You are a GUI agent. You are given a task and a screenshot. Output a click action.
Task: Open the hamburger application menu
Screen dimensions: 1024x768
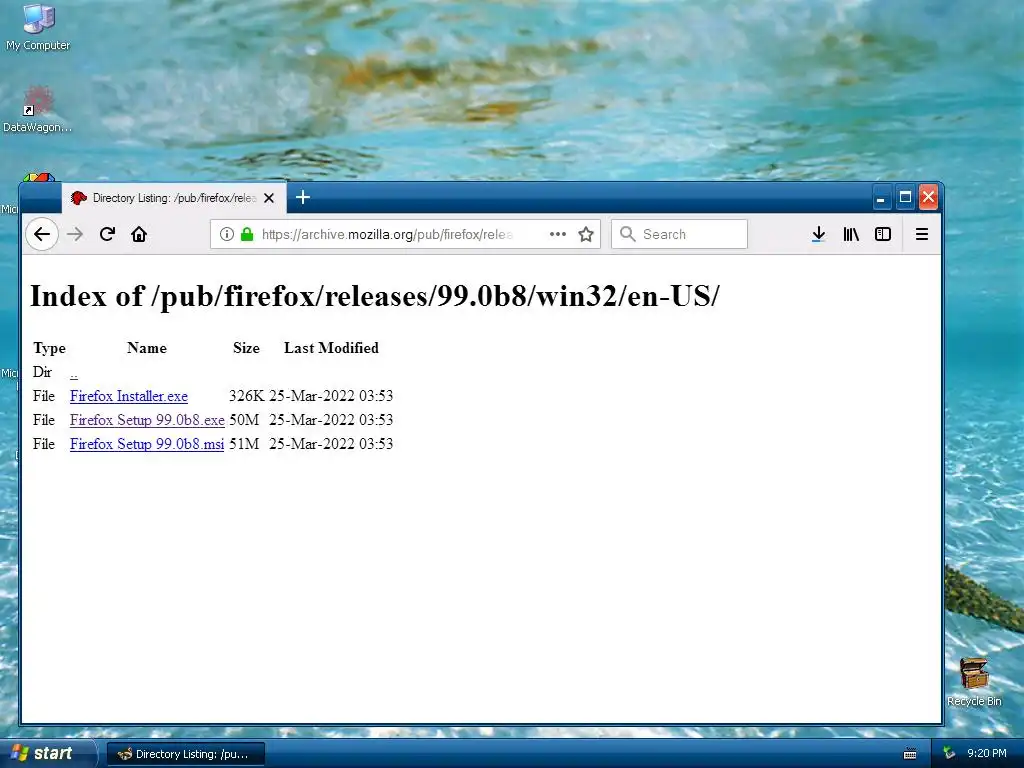[x=921, y=234]
